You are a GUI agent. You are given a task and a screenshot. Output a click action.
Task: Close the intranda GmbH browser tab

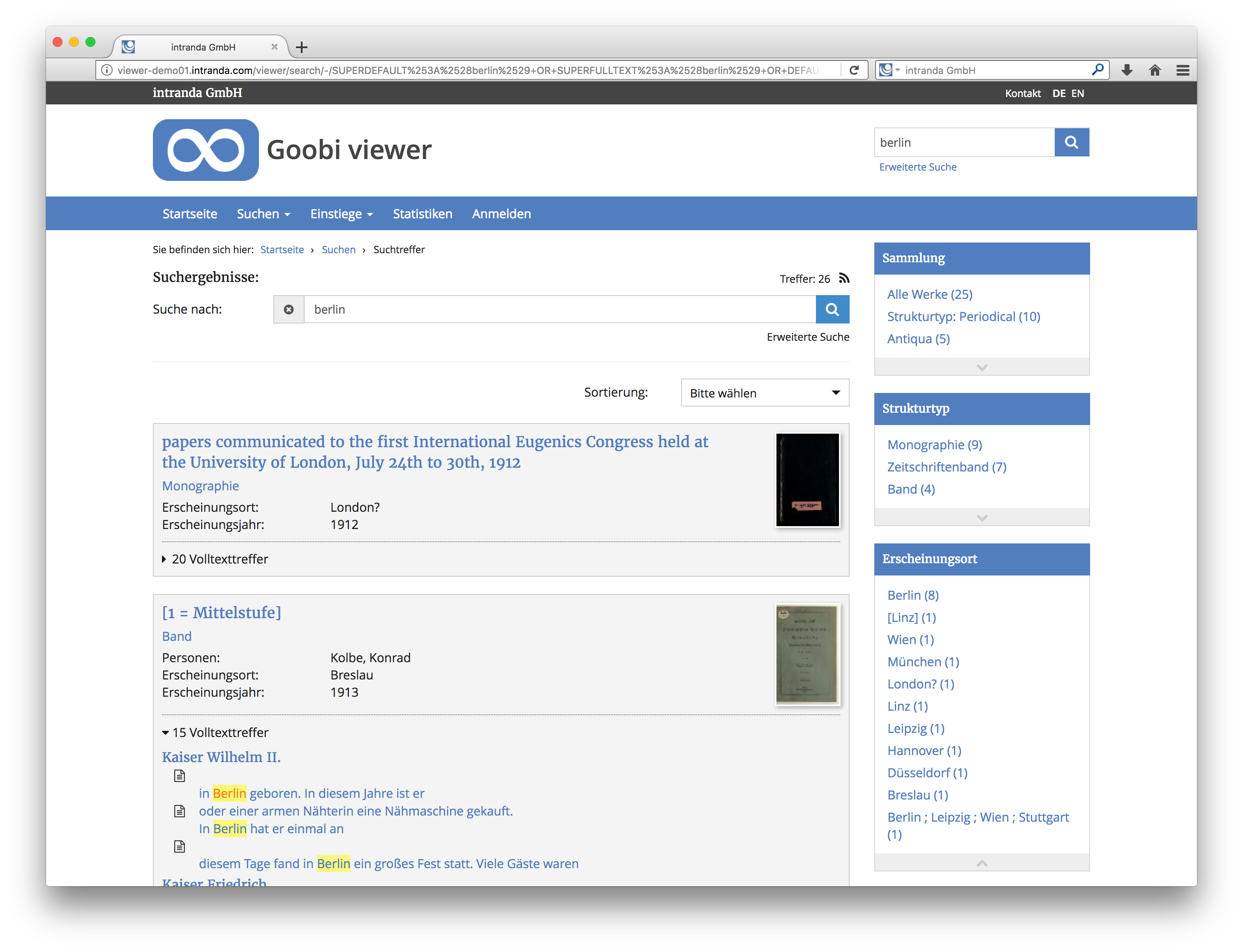tap(275, 47)
